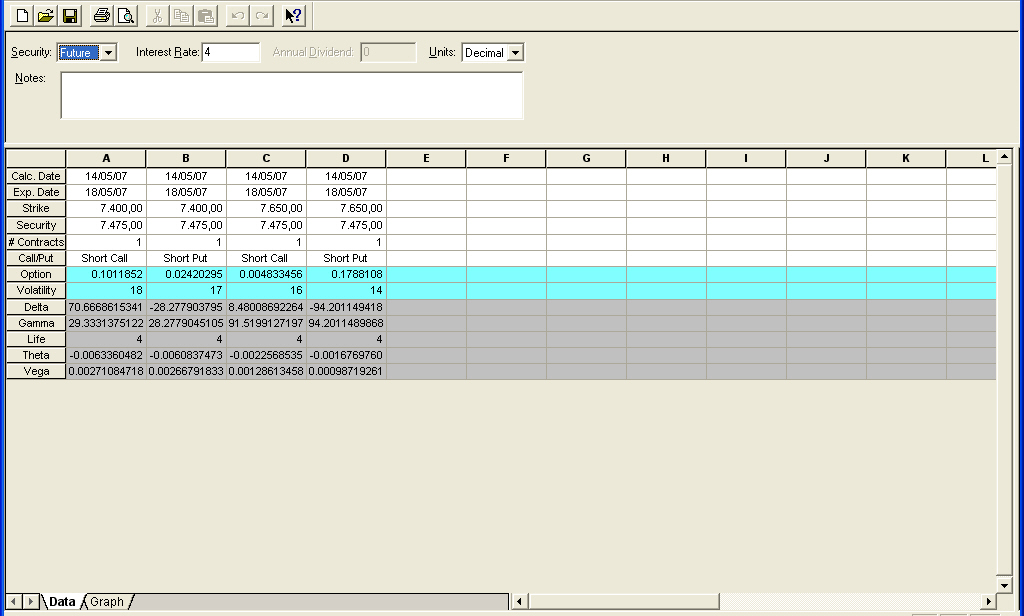This screenshot has width=1024, height=616.
Task: Select column E header
Action: [426, 158]
